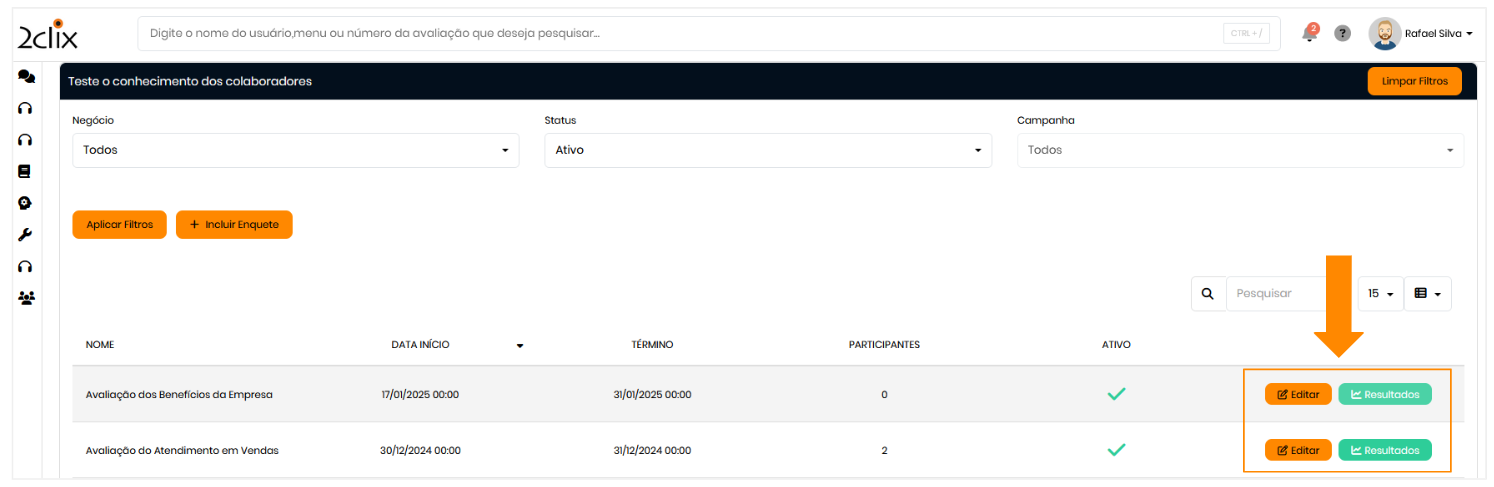Click the book icon in the sidebar

tap(26, 171)
